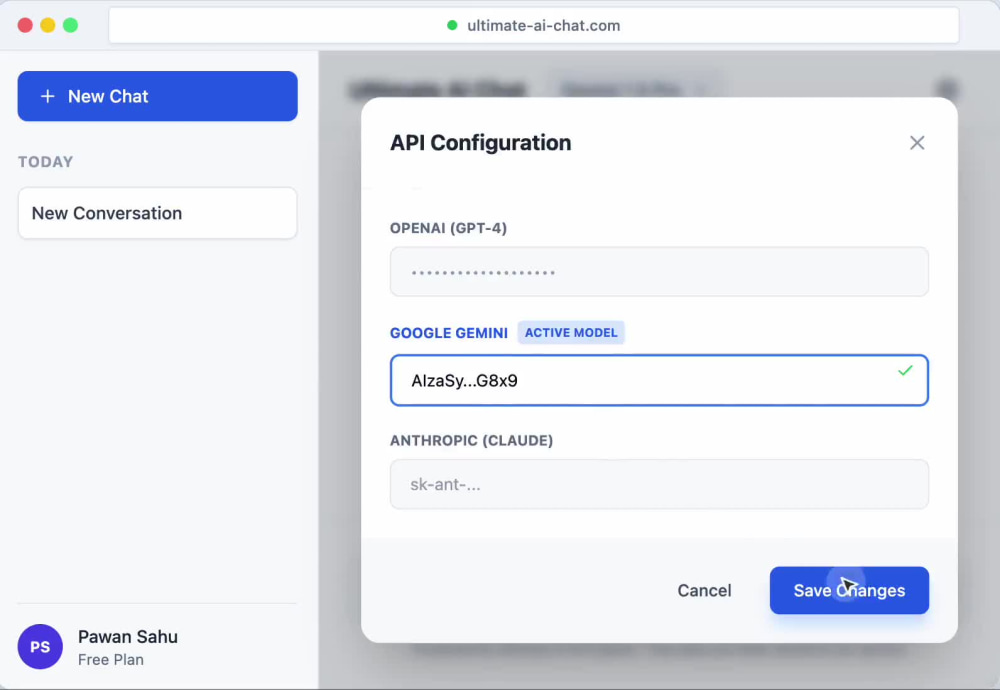The width and height of the screenshot is (1000, 690).
Task: Click the TODAY section heading
Action: click(x=45, y=162)
